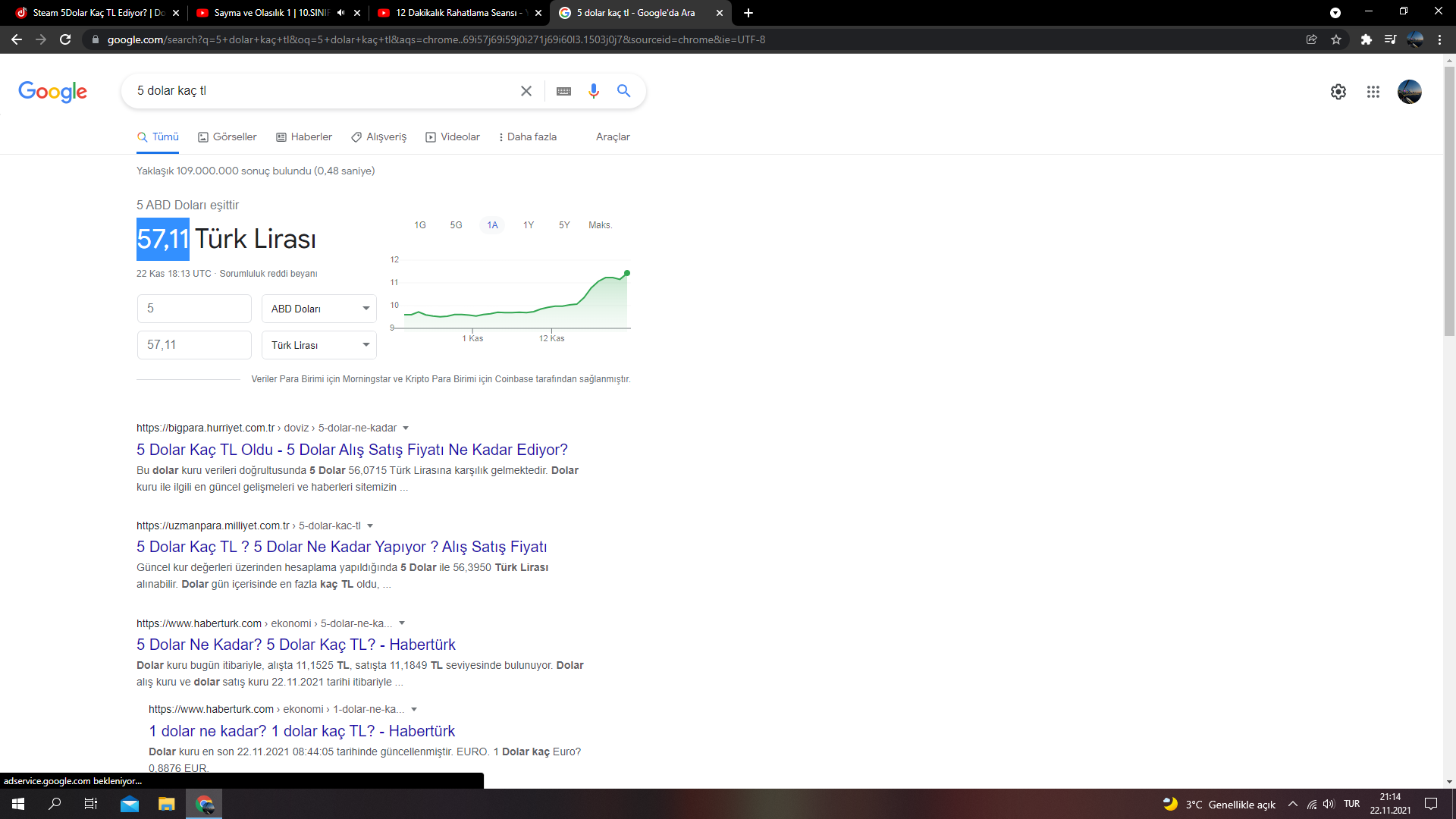Open volume control in system tray
Screen dimensions: 1456x819
[x=1329, y=804]
